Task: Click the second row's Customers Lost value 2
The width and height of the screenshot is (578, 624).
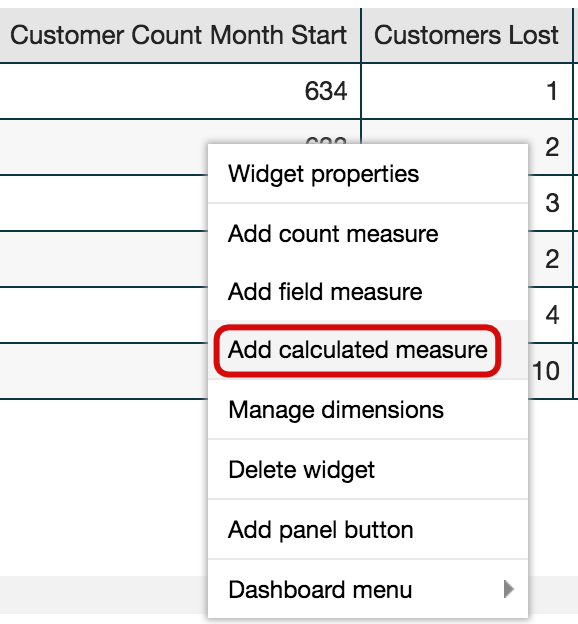Action: tap(550, 147)
